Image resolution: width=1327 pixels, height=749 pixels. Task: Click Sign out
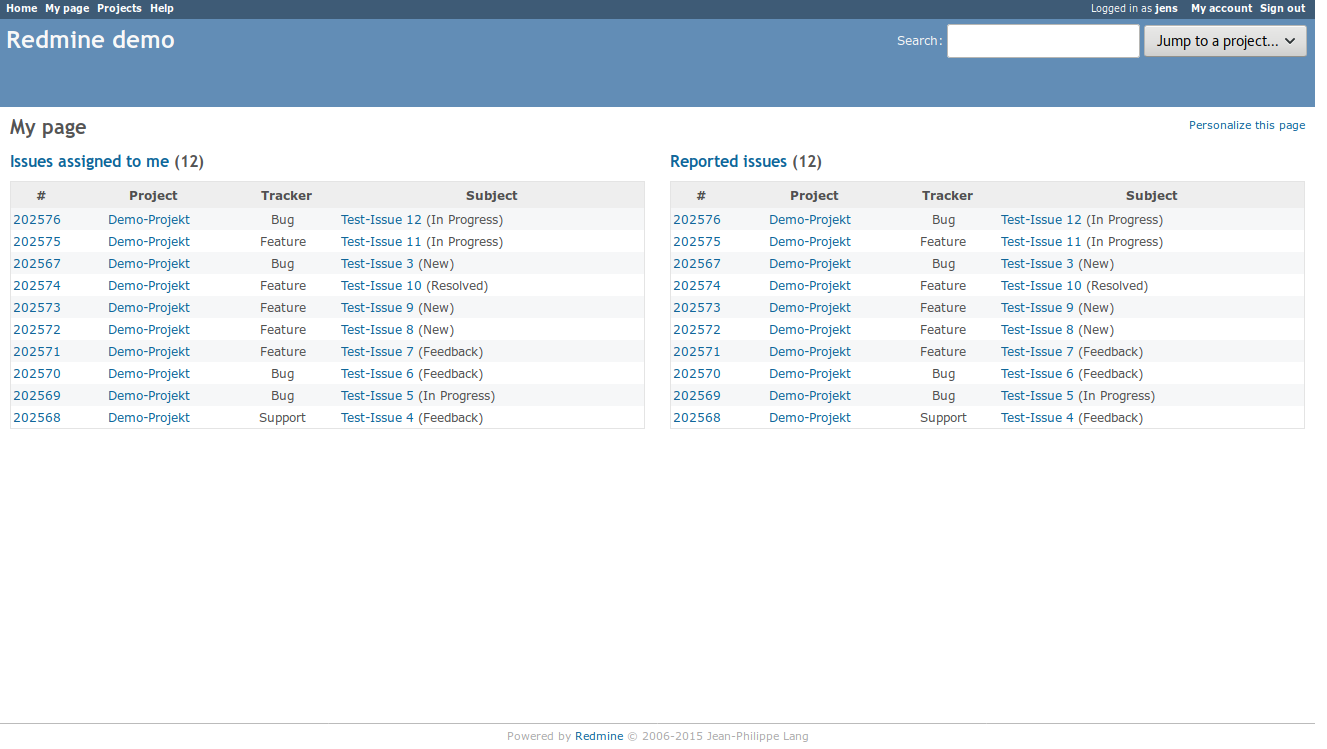1282,8
